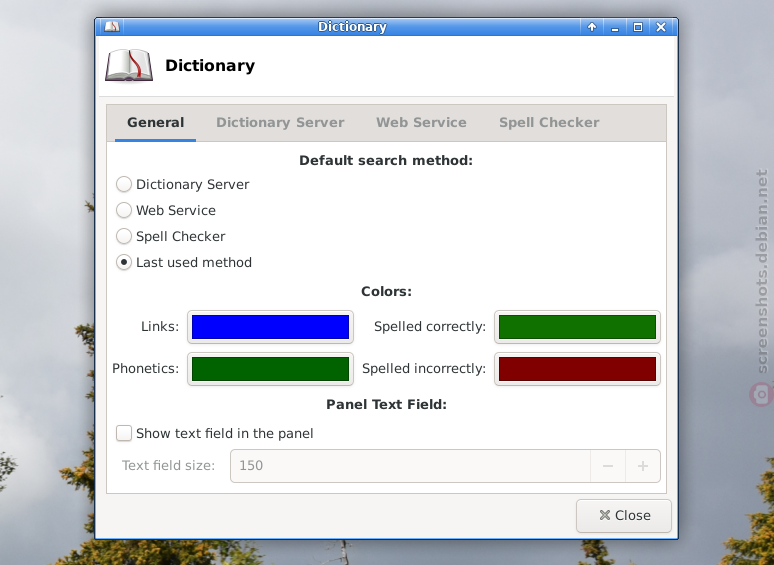This screenshot has width=774, height=565.
Task: Open the Spelled incorrectly red color swatch
Action: pyautogui.click(x=577, y=369)
